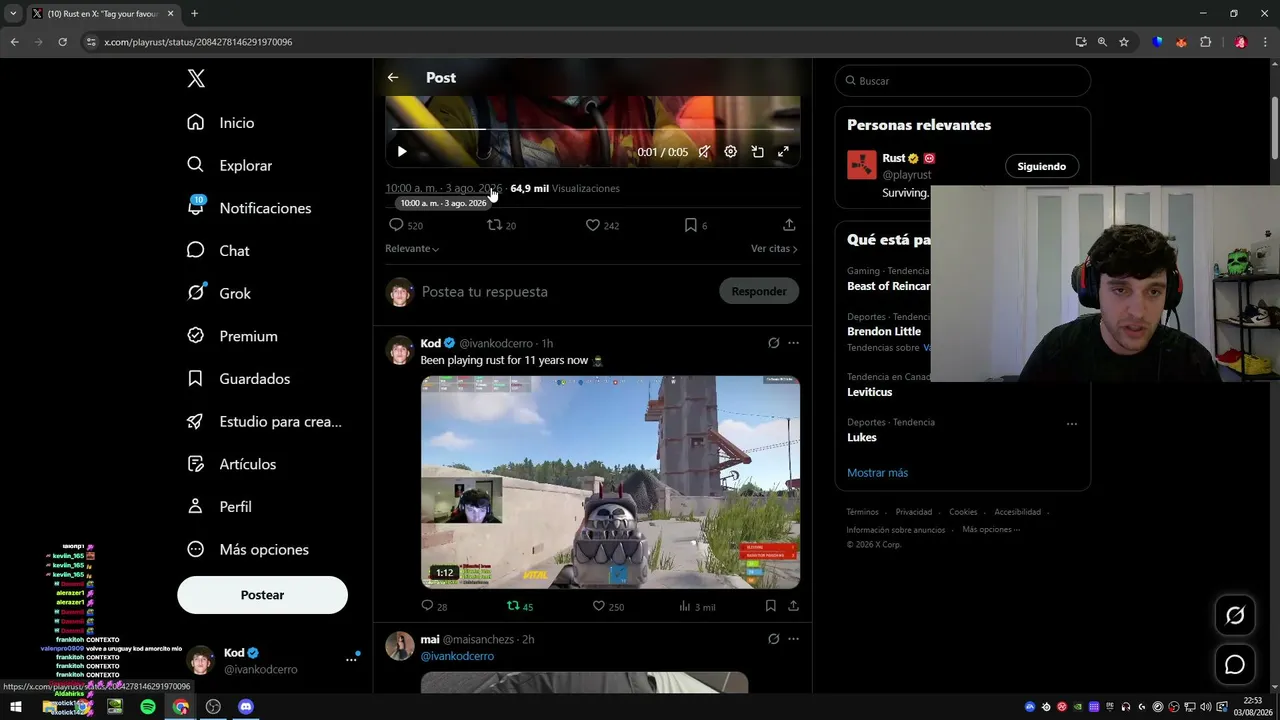Open Spotify from the taskbar
The image size is (1280, 720).
pos(148,707)
